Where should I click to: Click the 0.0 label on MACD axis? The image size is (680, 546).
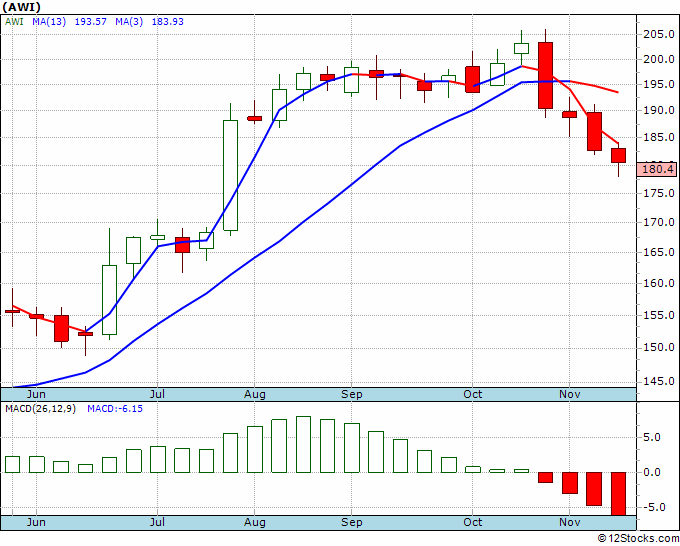(x=652, y=472)
